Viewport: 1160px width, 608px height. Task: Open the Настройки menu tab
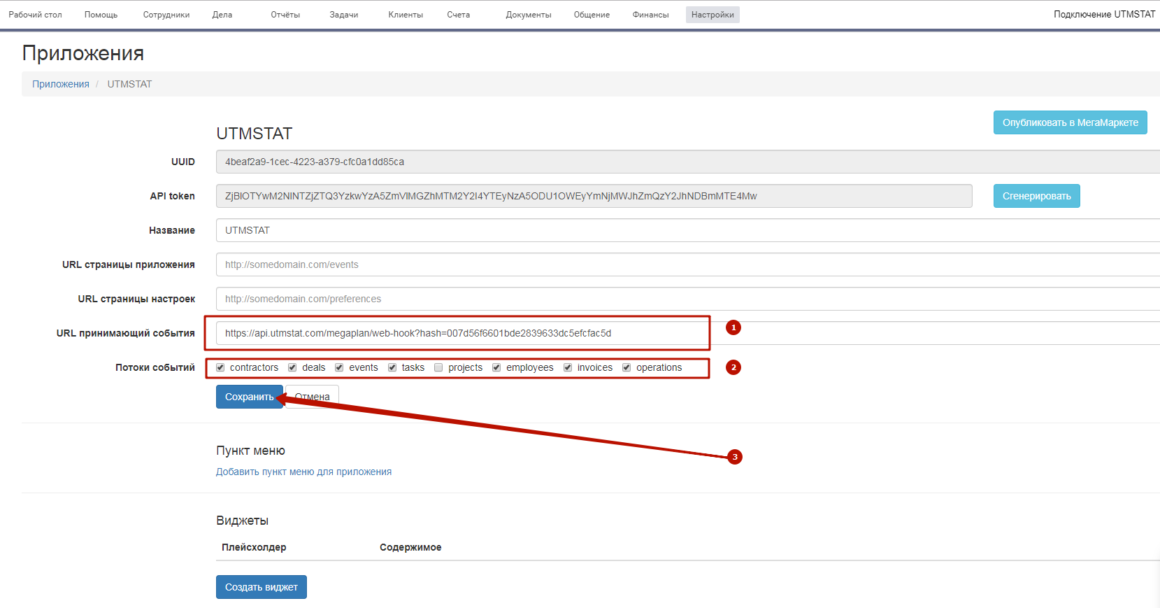tap(712, 15)
